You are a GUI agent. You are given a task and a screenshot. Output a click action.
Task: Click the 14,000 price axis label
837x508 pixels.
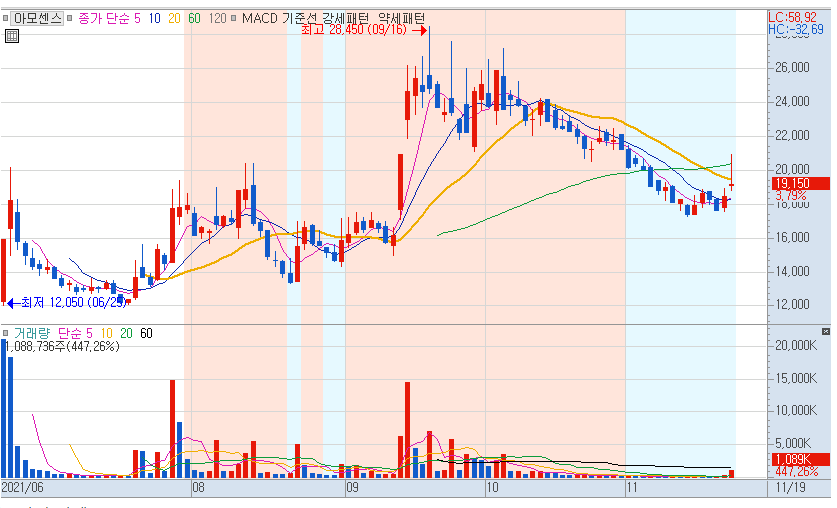coord(792,271)
